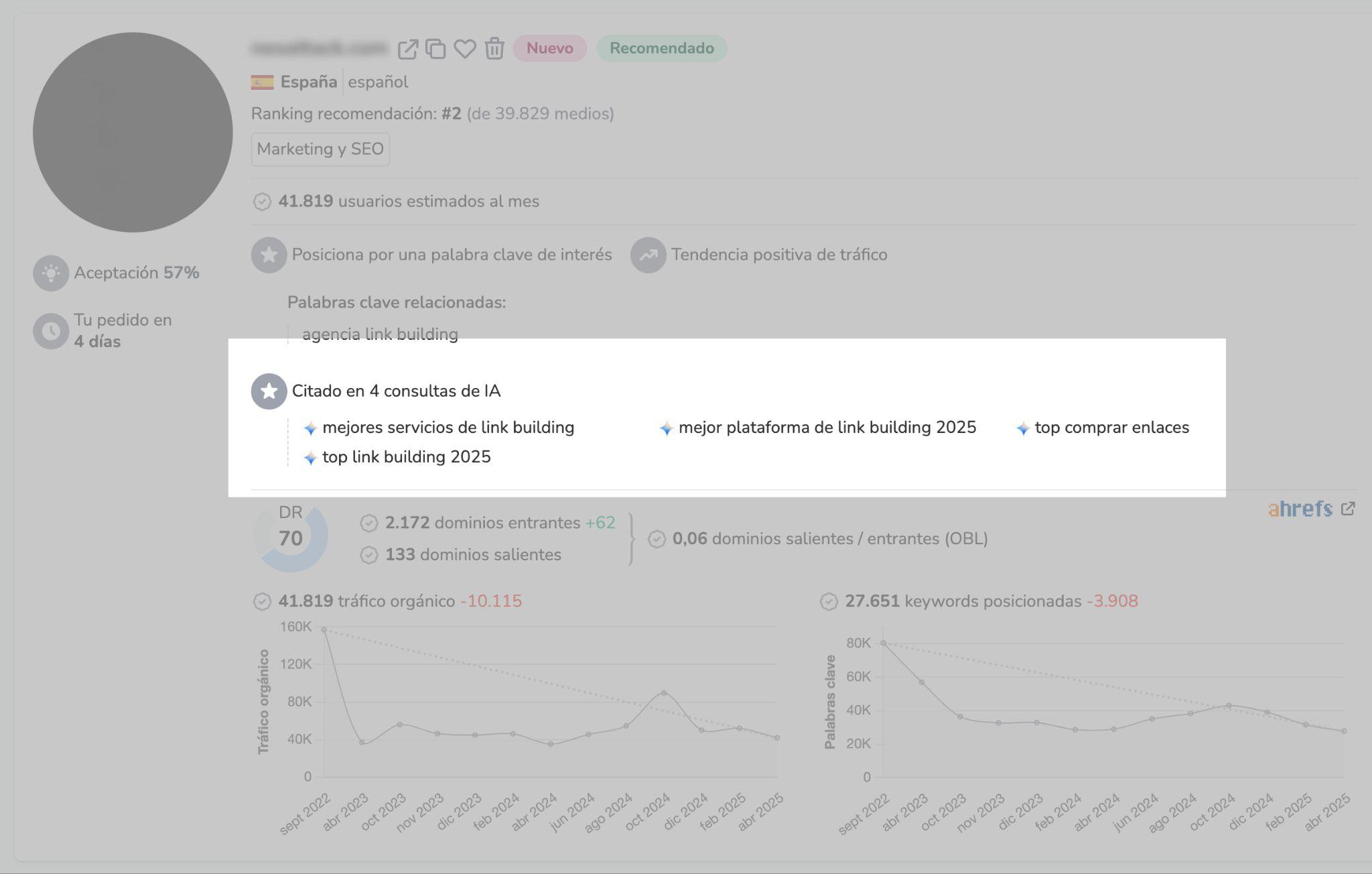Click the 'Nuevo' badge
Image resolution: width=1372 pixels, height=874 pixels.
(x=549, y=48)
